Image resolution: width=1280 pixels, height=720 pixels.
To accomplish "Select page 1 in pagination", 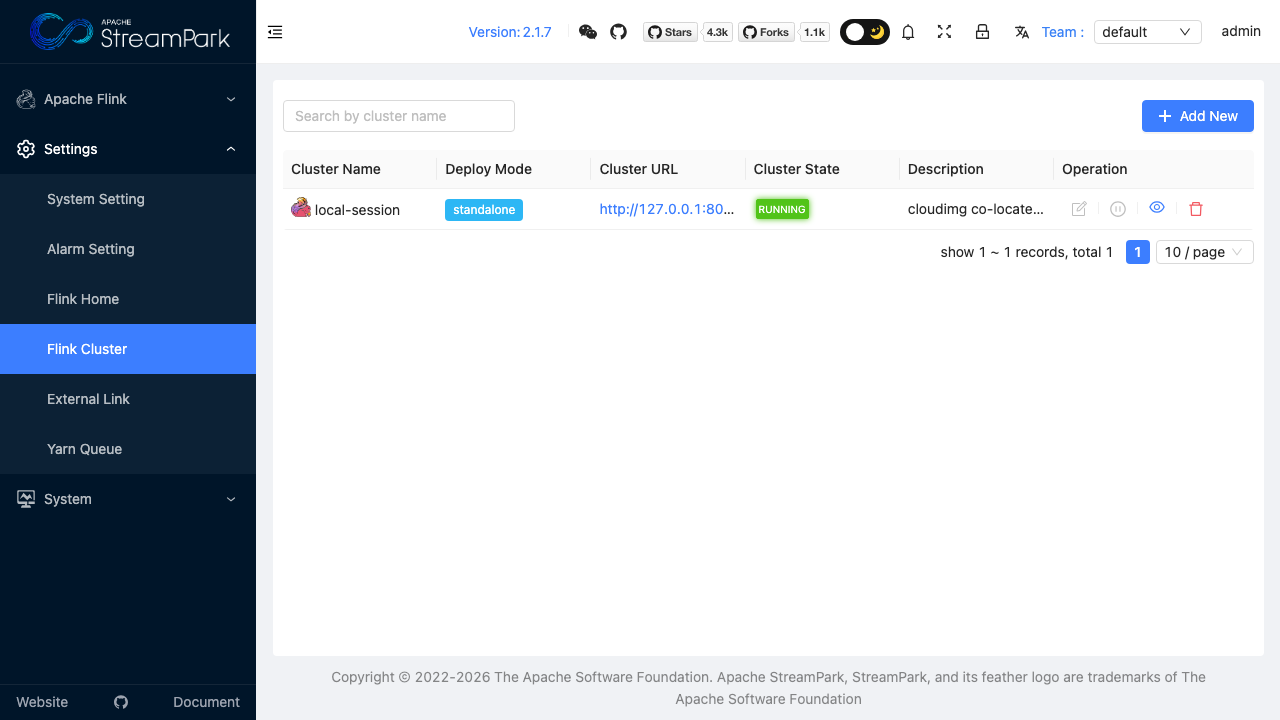I will tap(1138, 252).
